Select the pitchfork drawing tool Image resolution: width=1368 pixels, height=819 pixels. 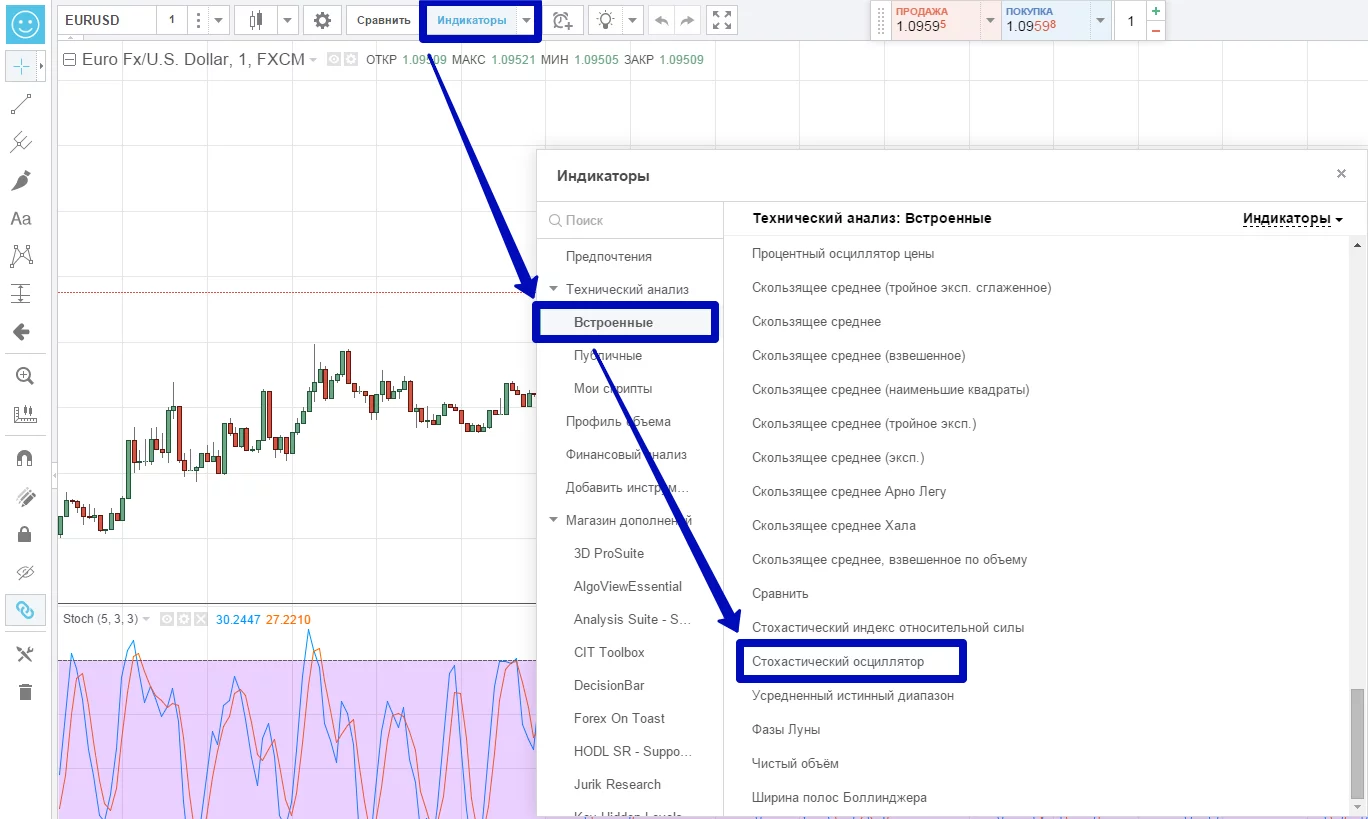(x=22, y=142)
